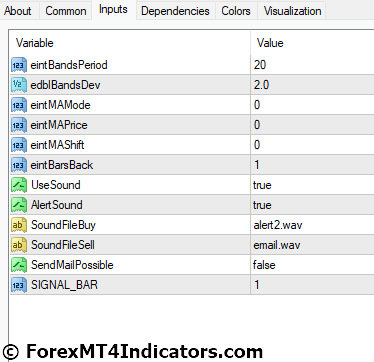
Task: Change the SendMailPossible false value
Action: (312, 265)
